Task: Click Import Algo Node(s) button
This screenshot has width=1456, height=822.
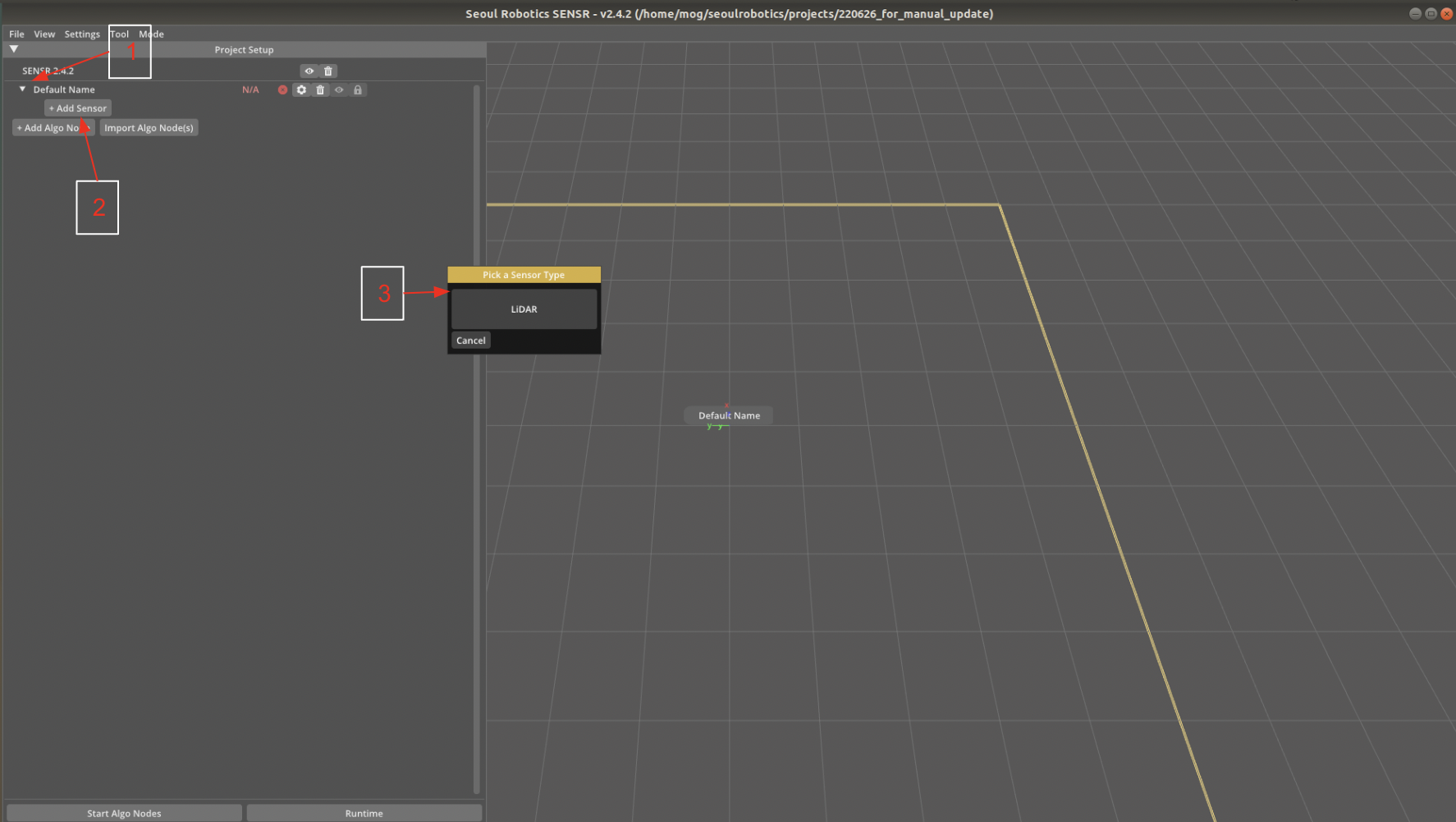Action: click(149, 127)
